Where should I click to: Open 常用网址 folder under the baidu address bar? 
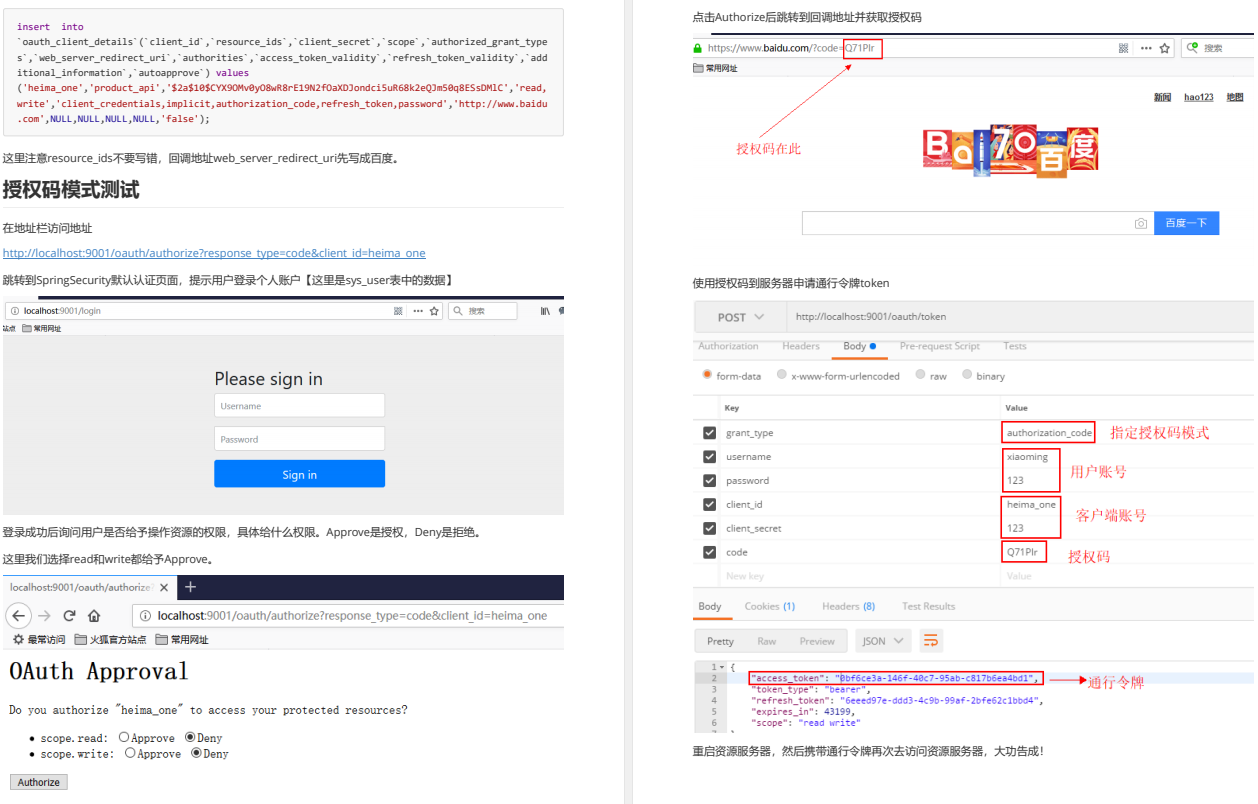pos(715,68)
